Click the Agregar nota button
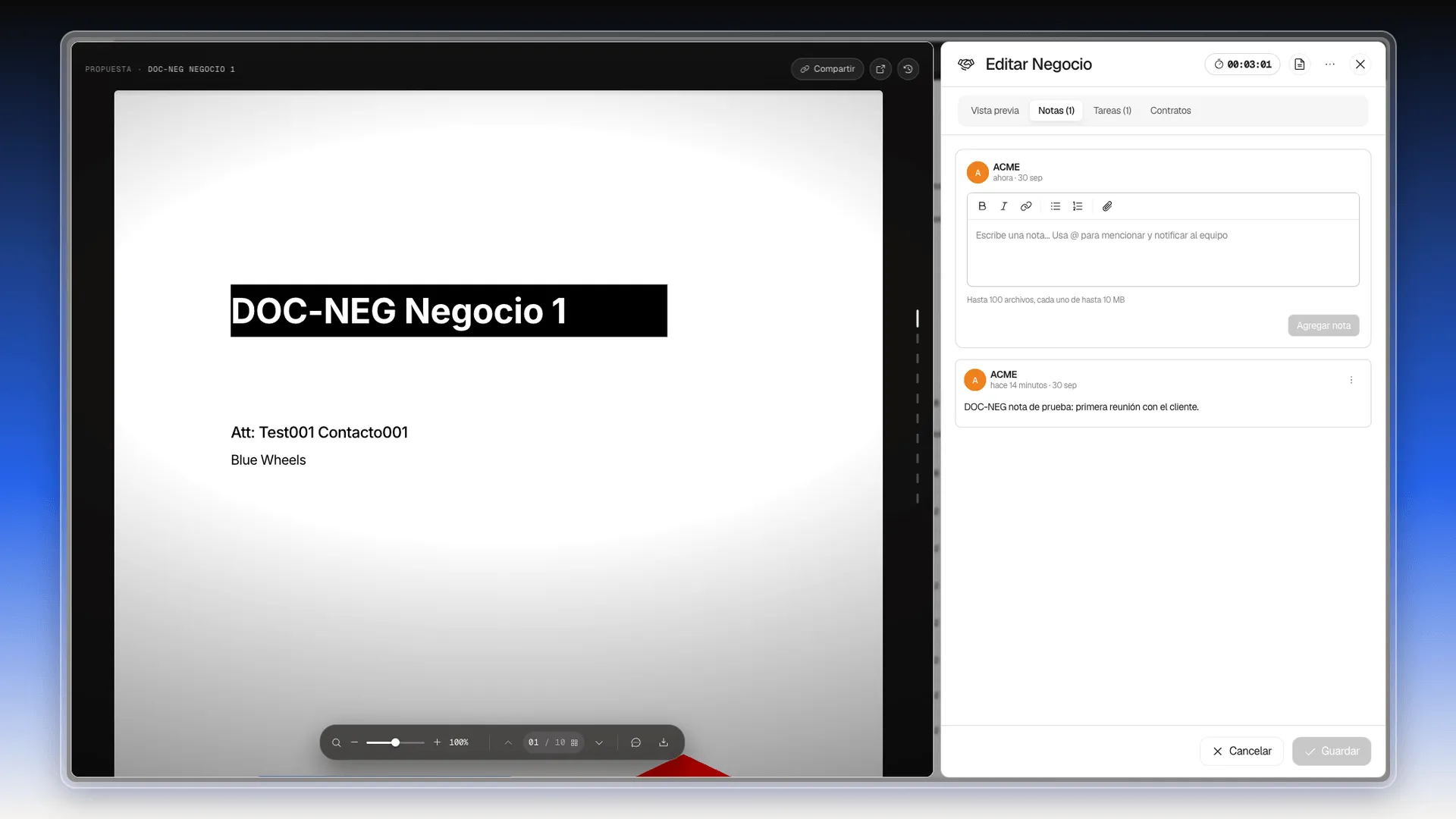 coord(1323,326)
